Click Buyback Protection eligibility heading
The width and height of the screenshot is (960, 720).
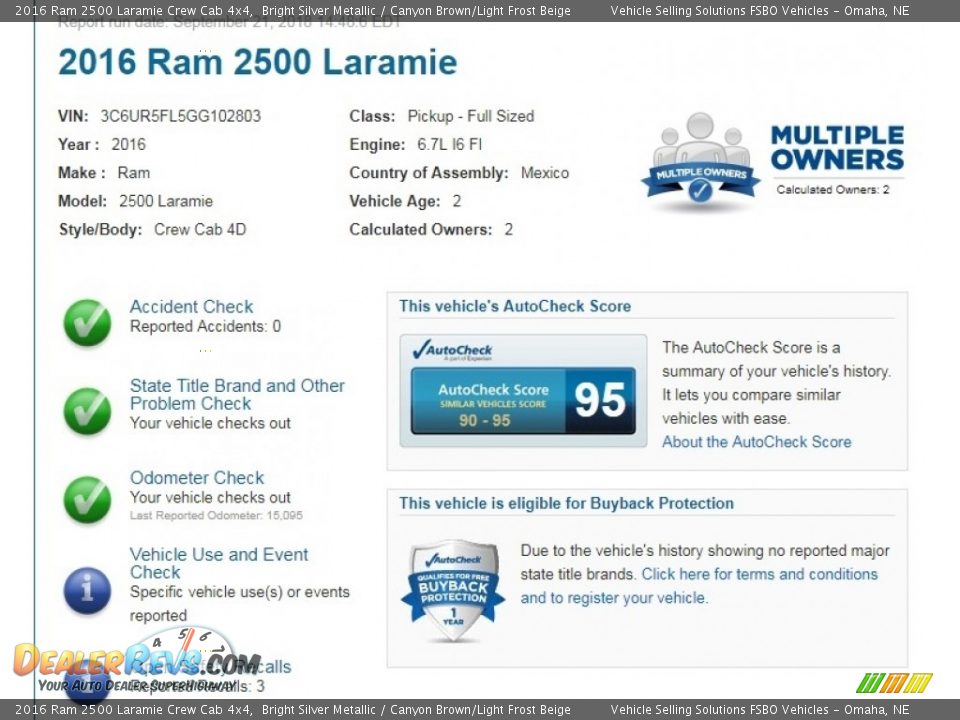tap(566, 503)
